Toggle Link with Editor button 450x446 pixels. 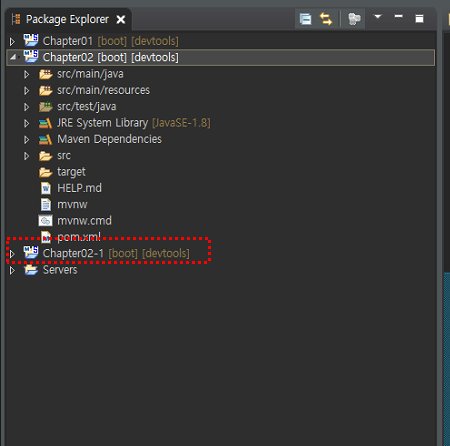point(326,19)
